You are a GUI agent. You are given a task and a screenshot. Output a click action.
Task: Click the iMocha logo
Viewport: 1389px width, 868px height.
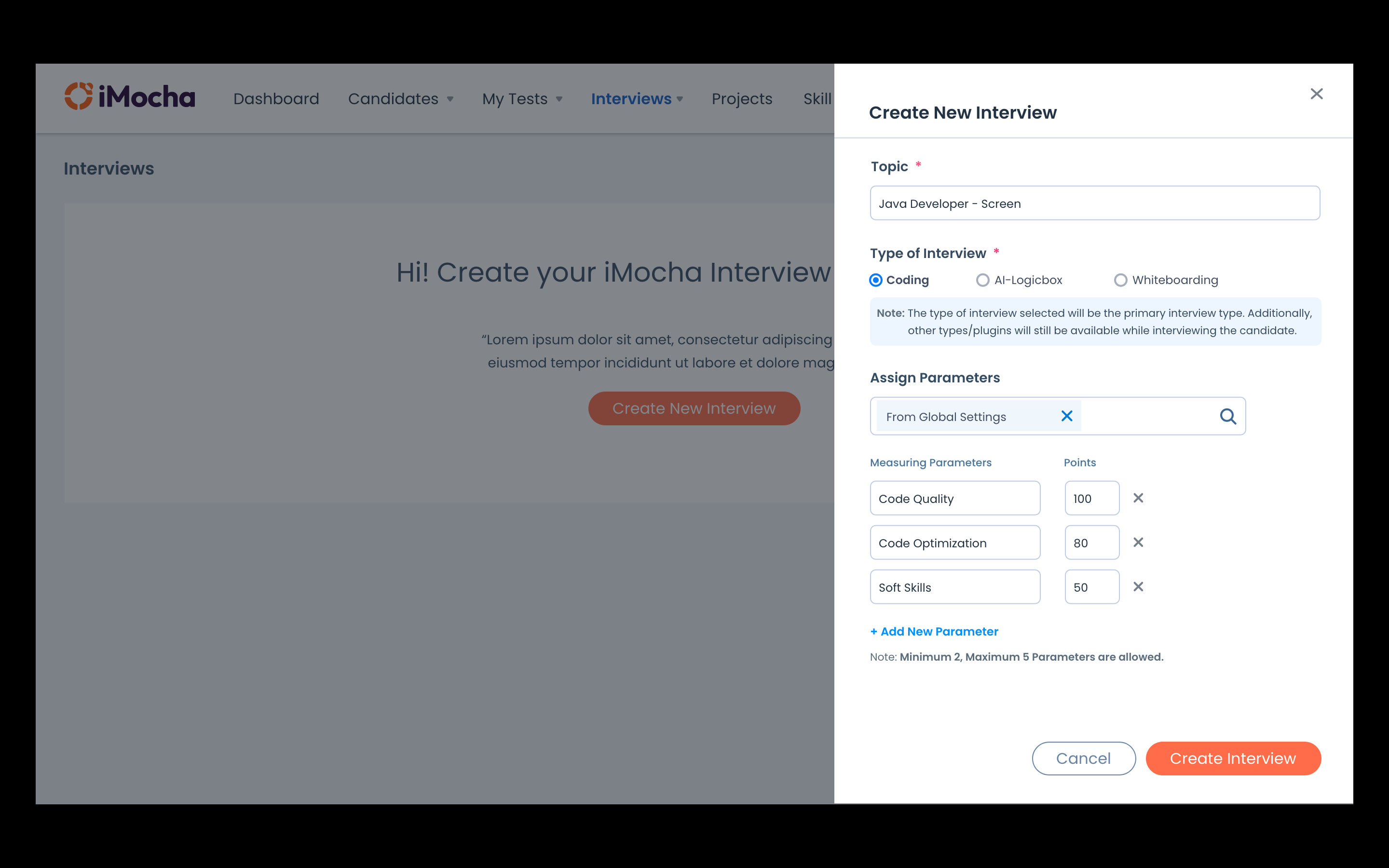tap(130, 96)
